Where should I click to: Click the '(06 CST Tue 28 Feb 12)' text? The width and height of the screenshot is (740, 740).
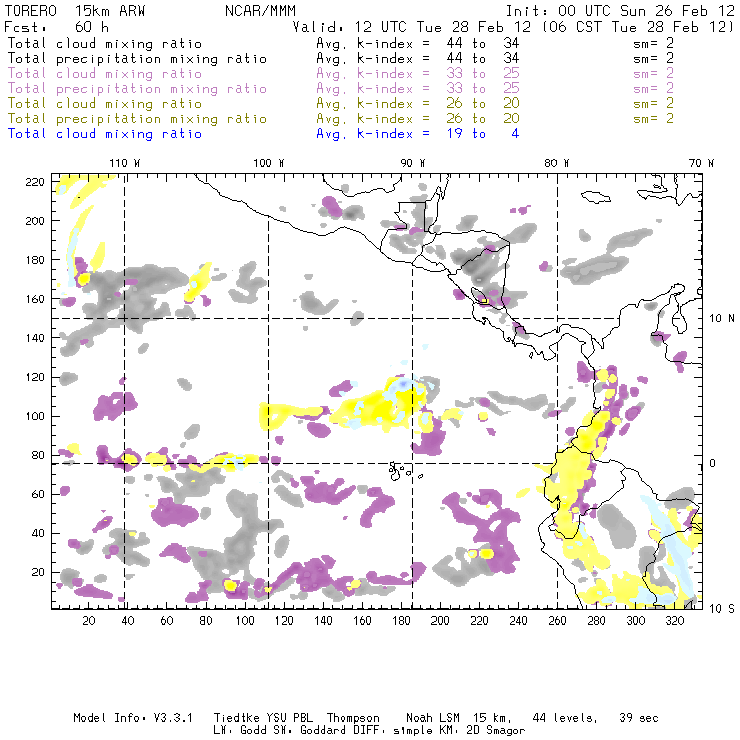[638, 27]
